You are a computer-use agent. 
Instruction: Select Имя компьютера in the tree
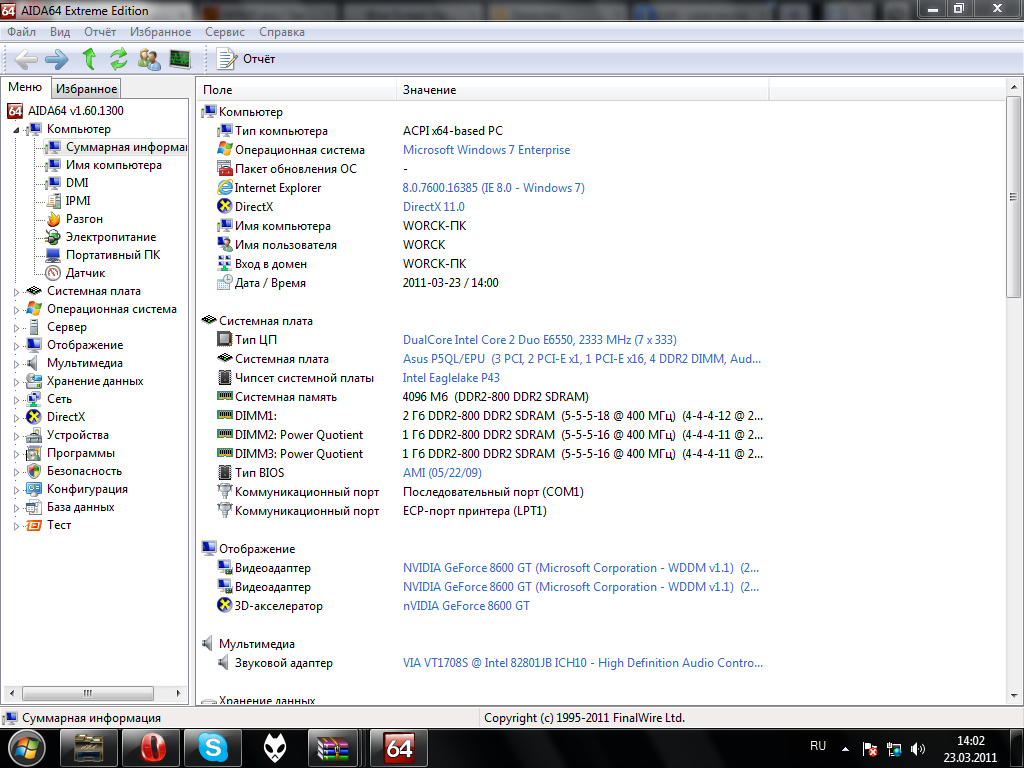(x=114, y=165)
